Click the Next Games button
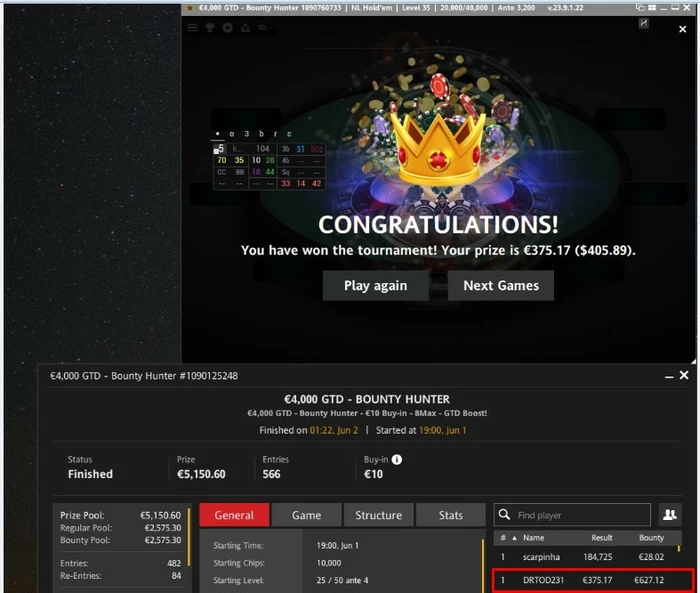The width and height of the screenshot is (700, 593). (501, 285)
